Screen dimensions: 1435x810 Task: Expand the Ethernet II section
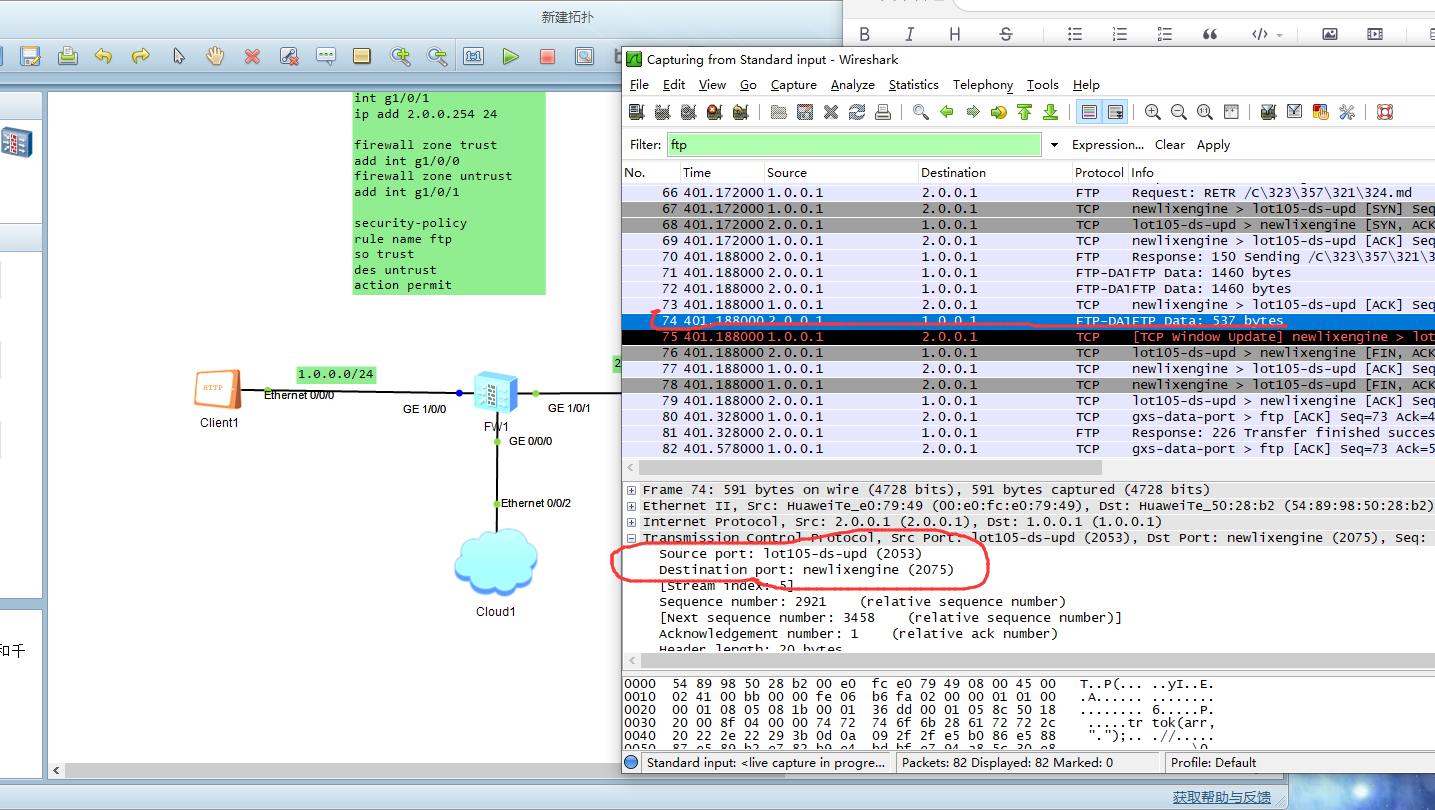tap(634, 506)
